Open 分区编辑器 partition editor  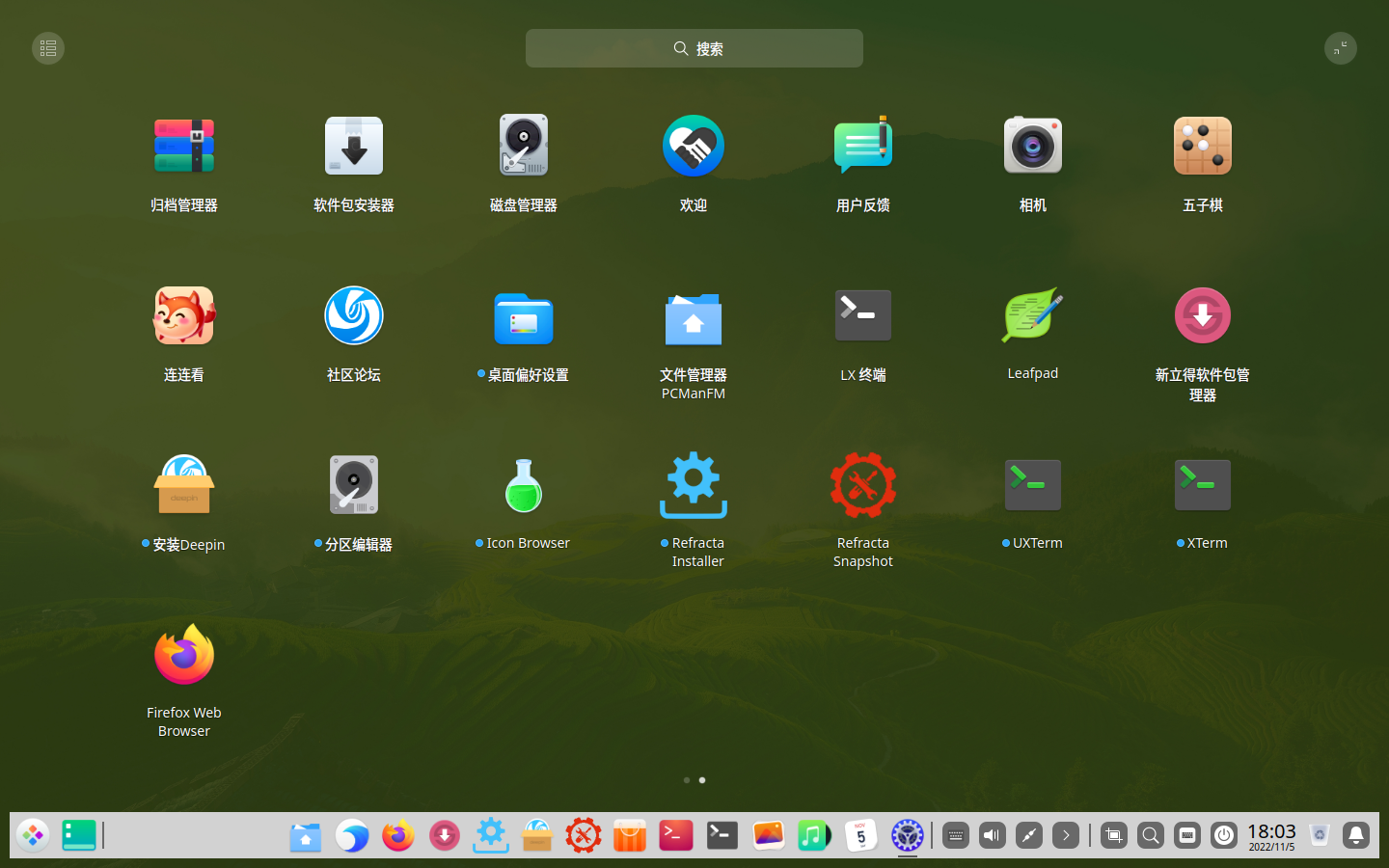pyautogui.click(x=354, y=486)
